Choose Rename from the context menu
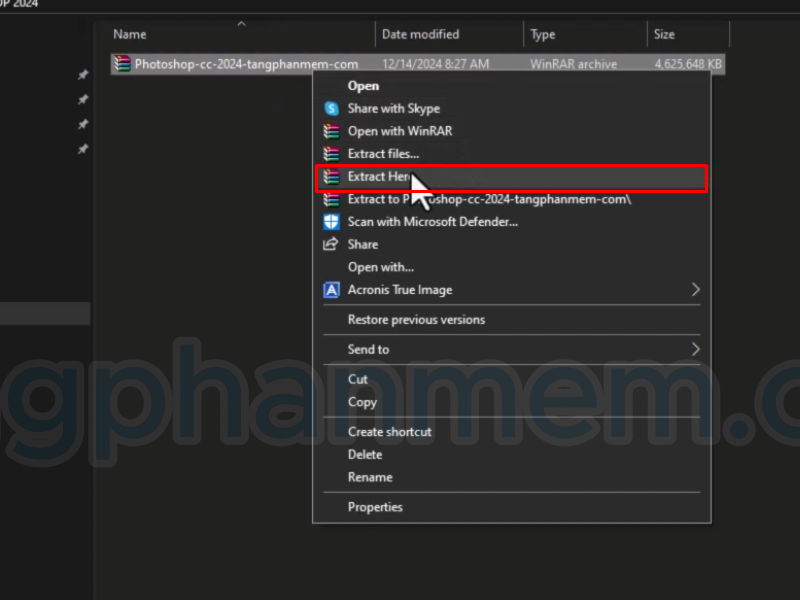800x600 pixels. pyautogui.click(x=370, y=477)
